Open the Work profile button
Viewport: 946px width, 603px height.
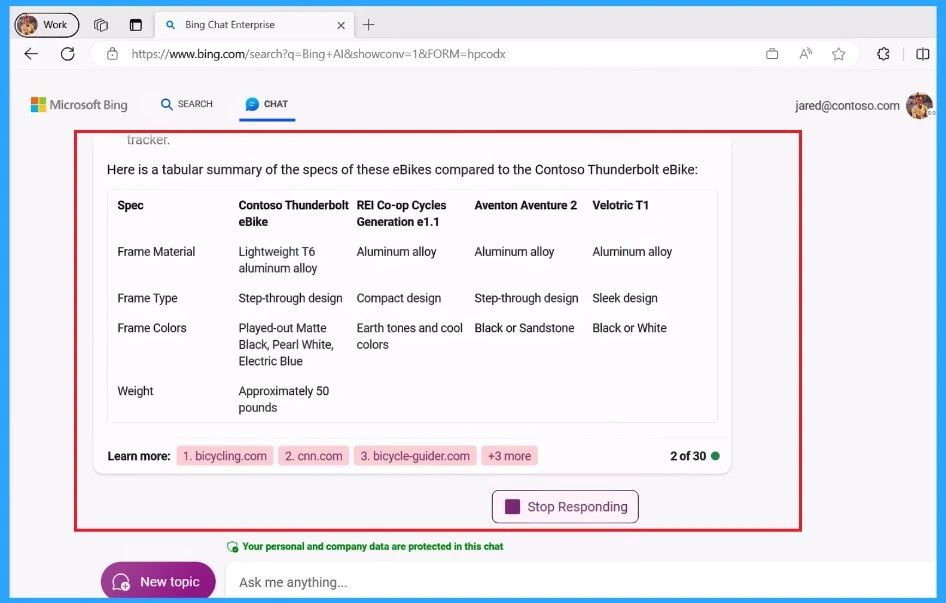[x=46, y=25]
